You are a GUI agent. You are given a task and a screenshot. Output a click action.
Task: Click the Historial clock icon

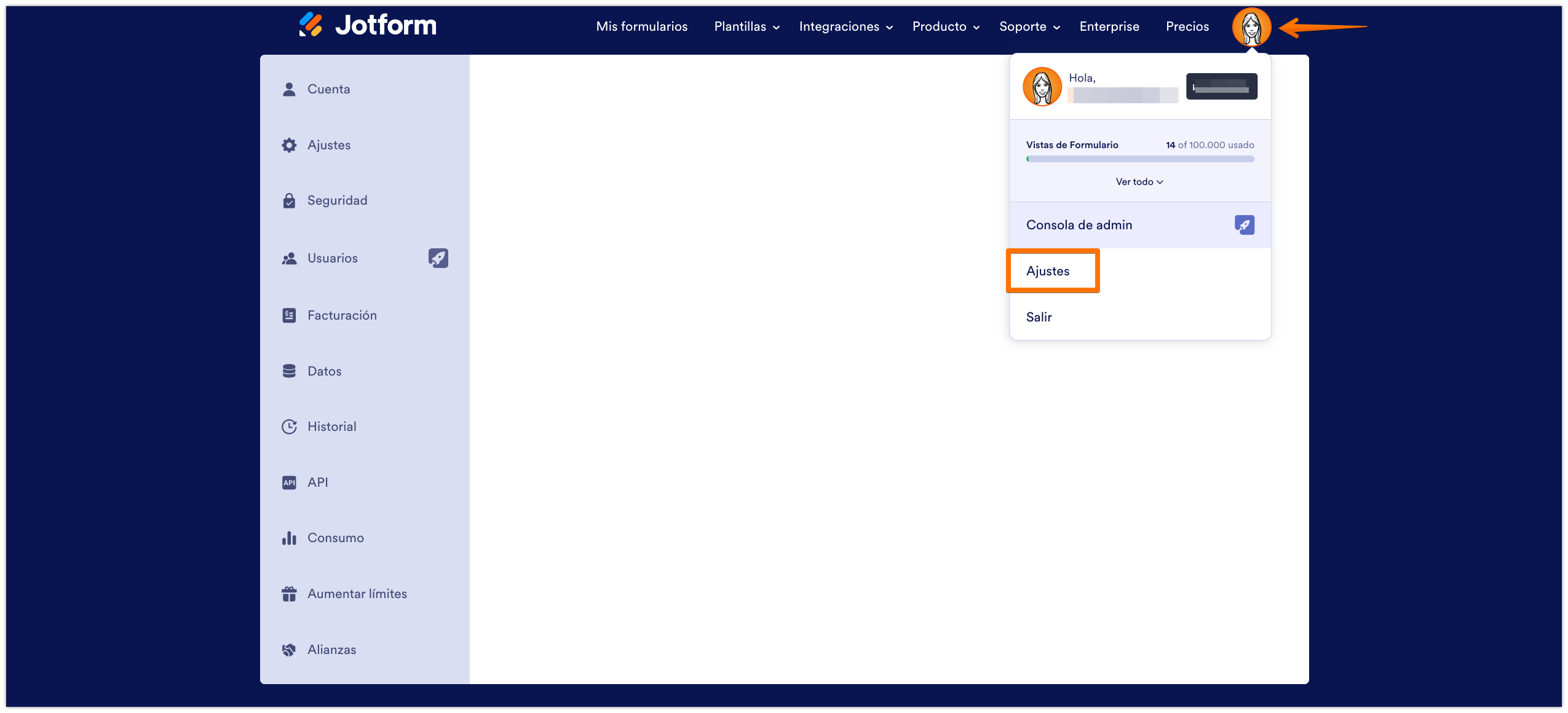pos(289,427)
